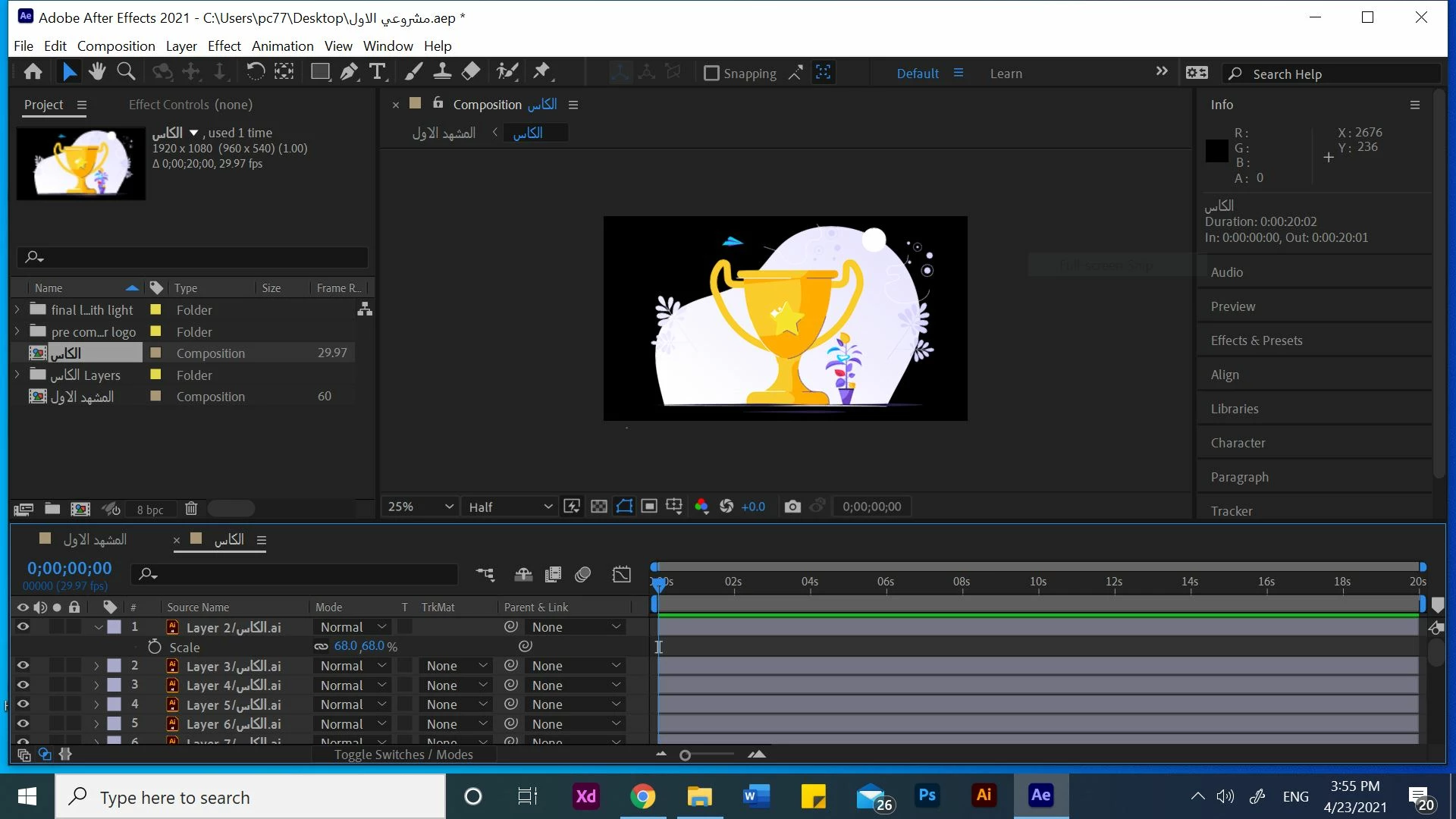The image size is (1456, 819).
Task: Switch to Effect Controls tab
Action: click(190, 105)
